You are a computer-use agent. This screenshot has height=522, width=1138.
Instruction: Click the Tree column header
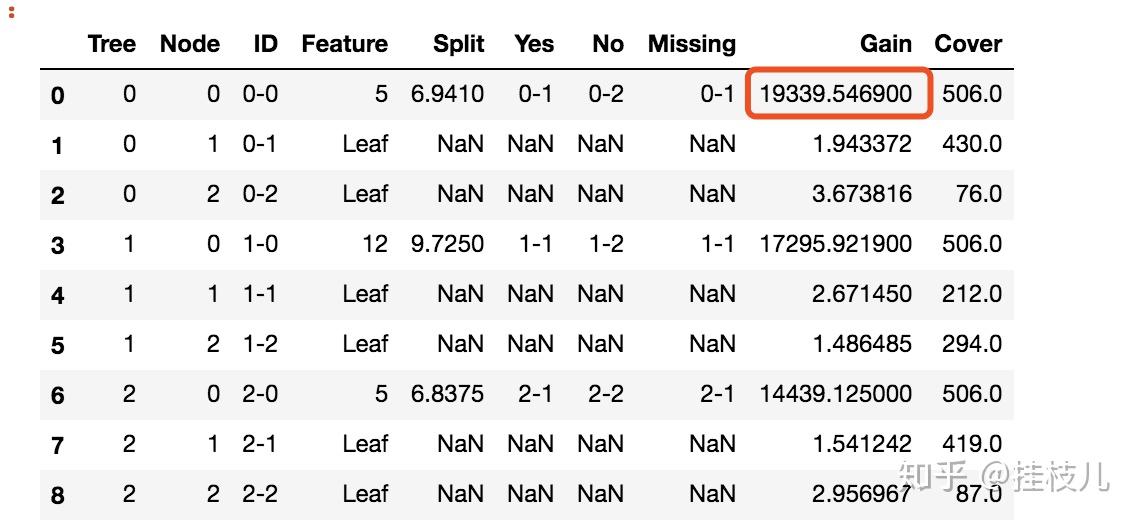(x=111, y=44)
